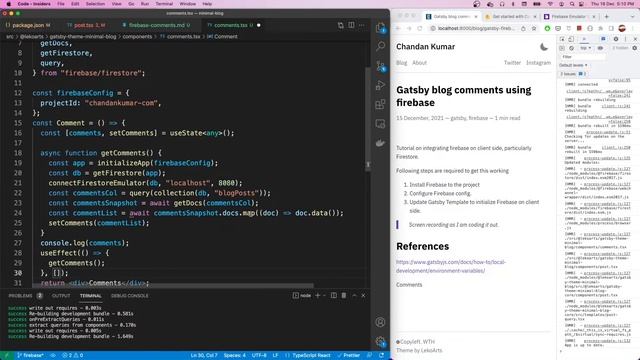Open the Extensions view in activity bar
Screen dimensions: 640x360
380,104
